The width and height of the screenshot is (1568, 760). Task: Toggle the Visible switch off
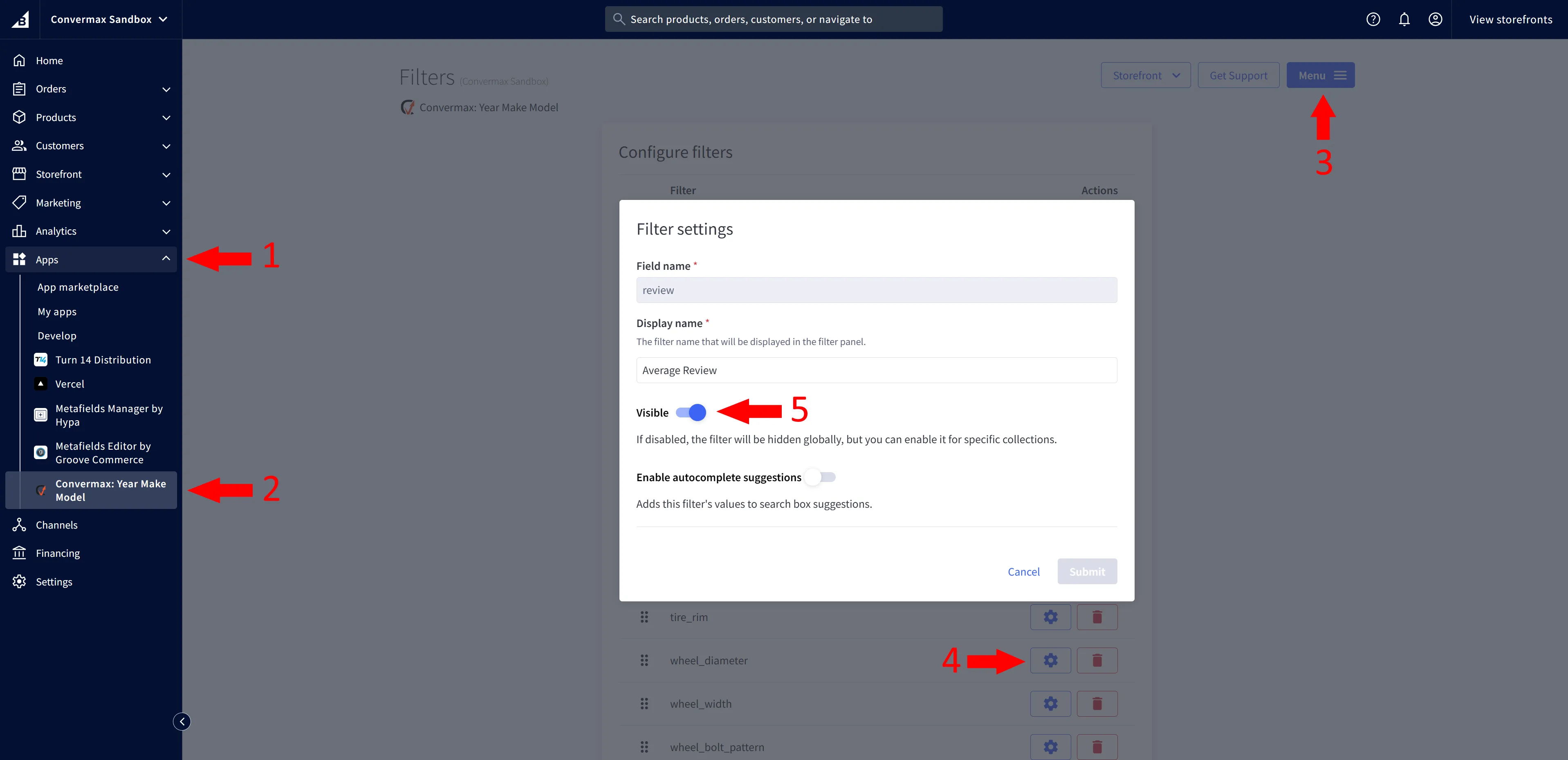tap(691, 413)
